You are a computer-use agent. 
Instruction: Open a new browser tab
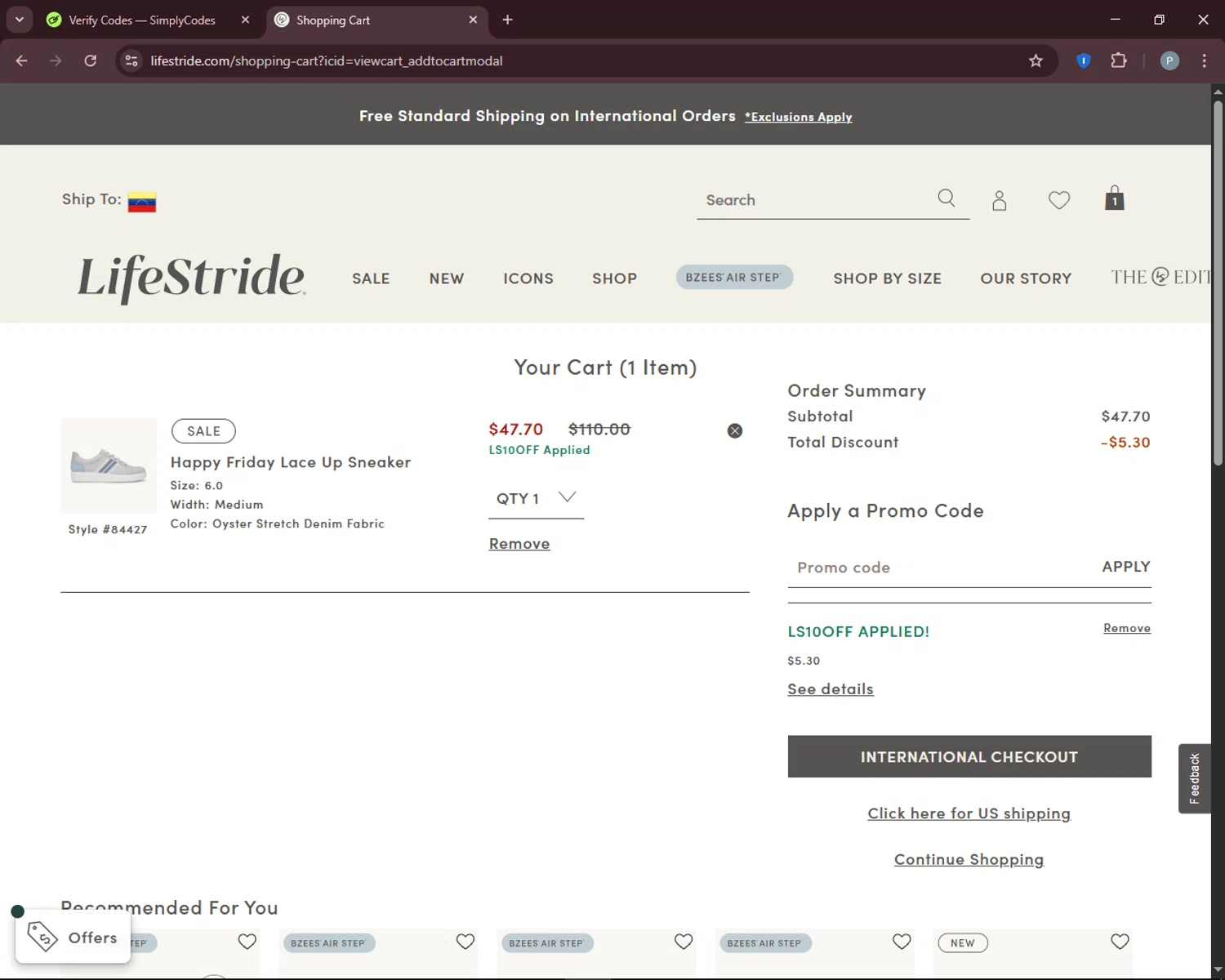(507, 20)
